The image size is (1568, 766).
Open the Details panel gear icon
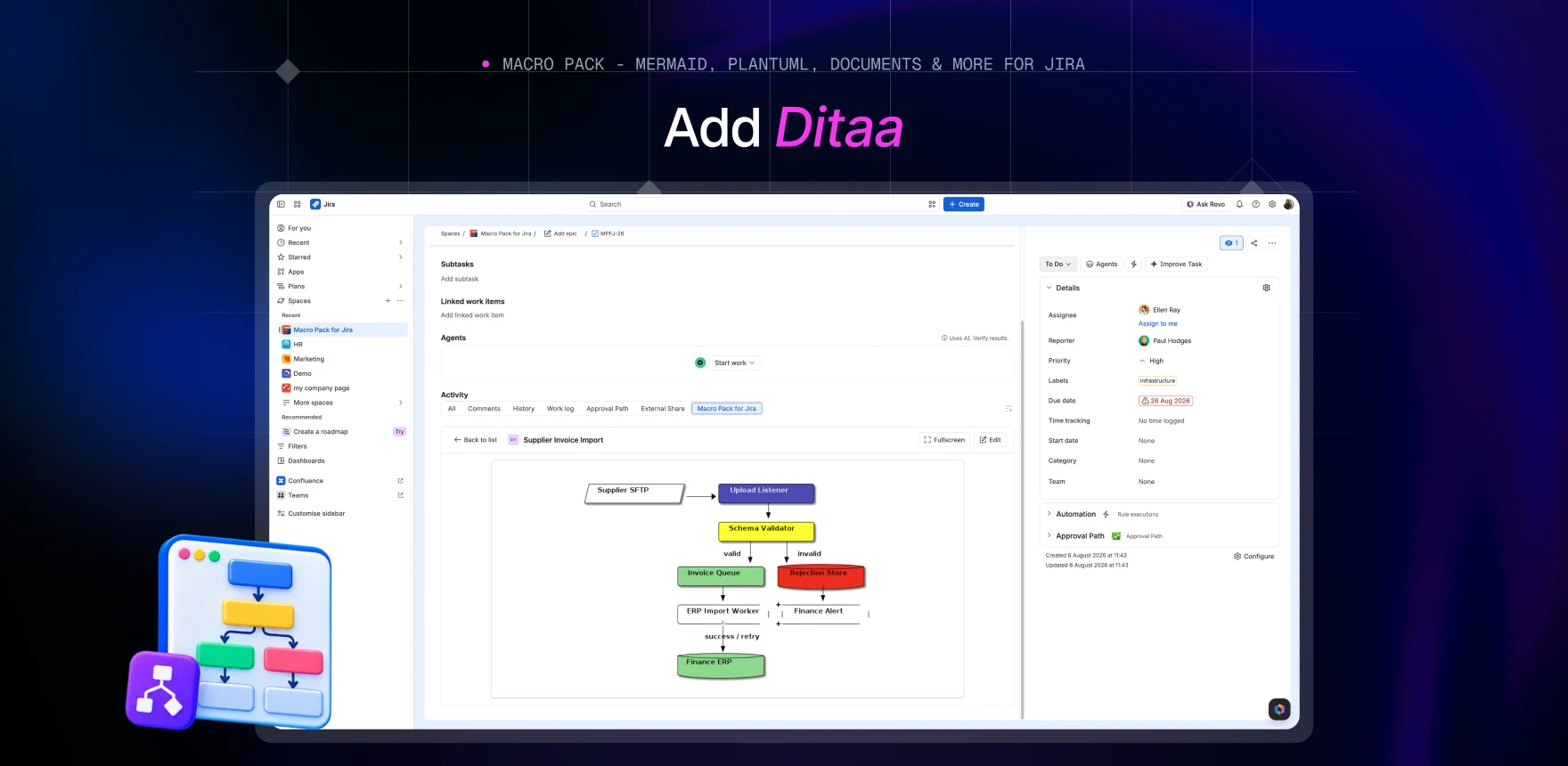point(1266,288)
